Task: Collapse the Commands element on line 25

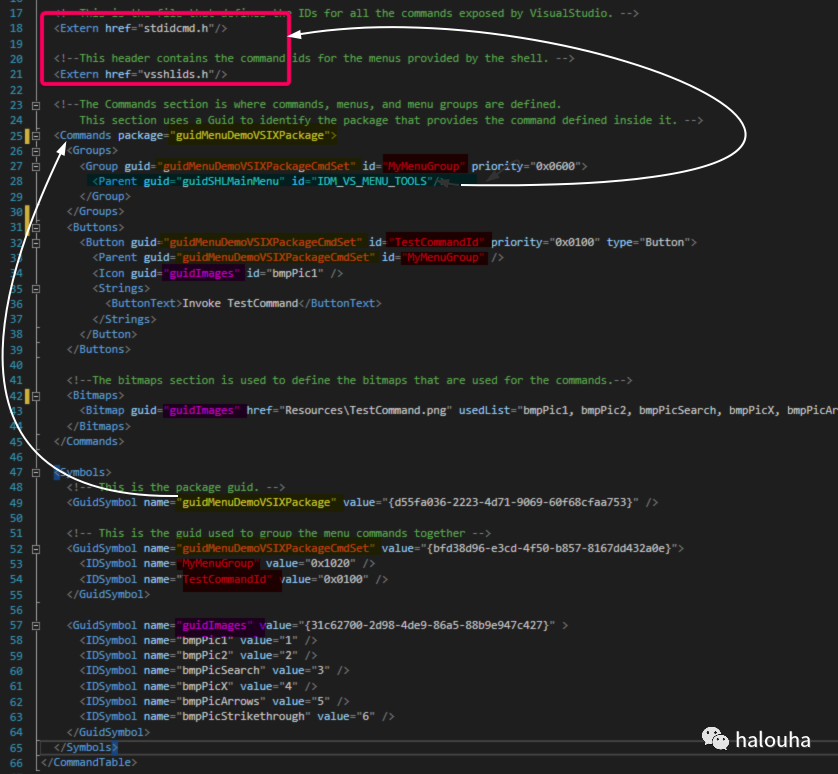Action: coord(37,135)
